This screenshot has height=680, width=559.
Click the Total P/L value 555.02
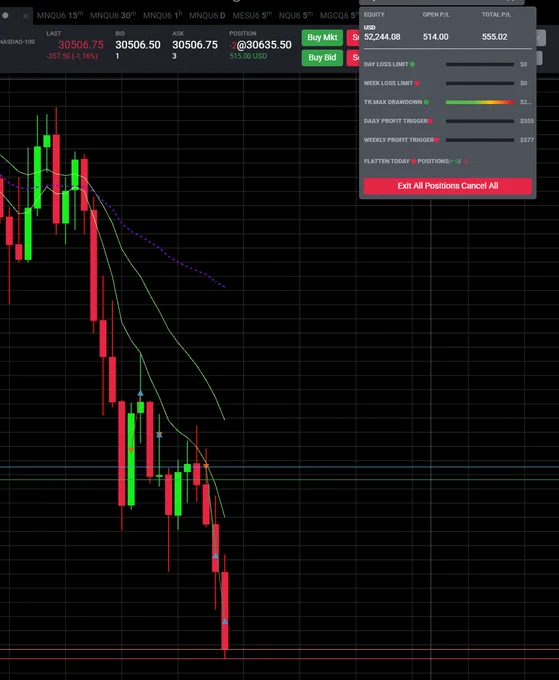coord(494,37)
